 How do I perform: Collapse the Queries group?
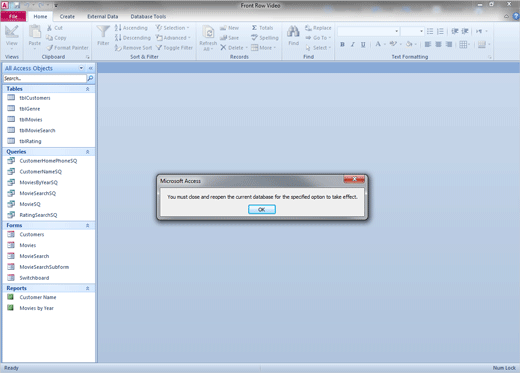point(87,152)
